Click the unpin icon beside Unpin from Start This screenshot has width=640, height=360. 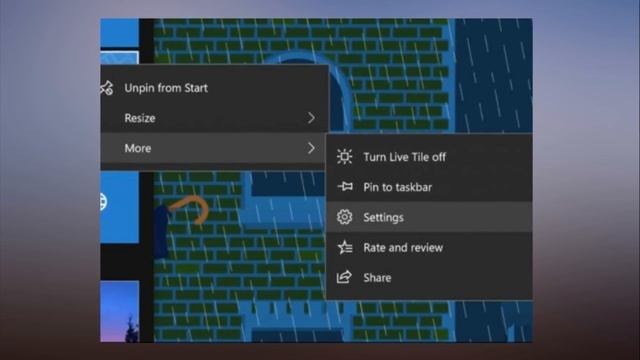click(x=107, y=88)
